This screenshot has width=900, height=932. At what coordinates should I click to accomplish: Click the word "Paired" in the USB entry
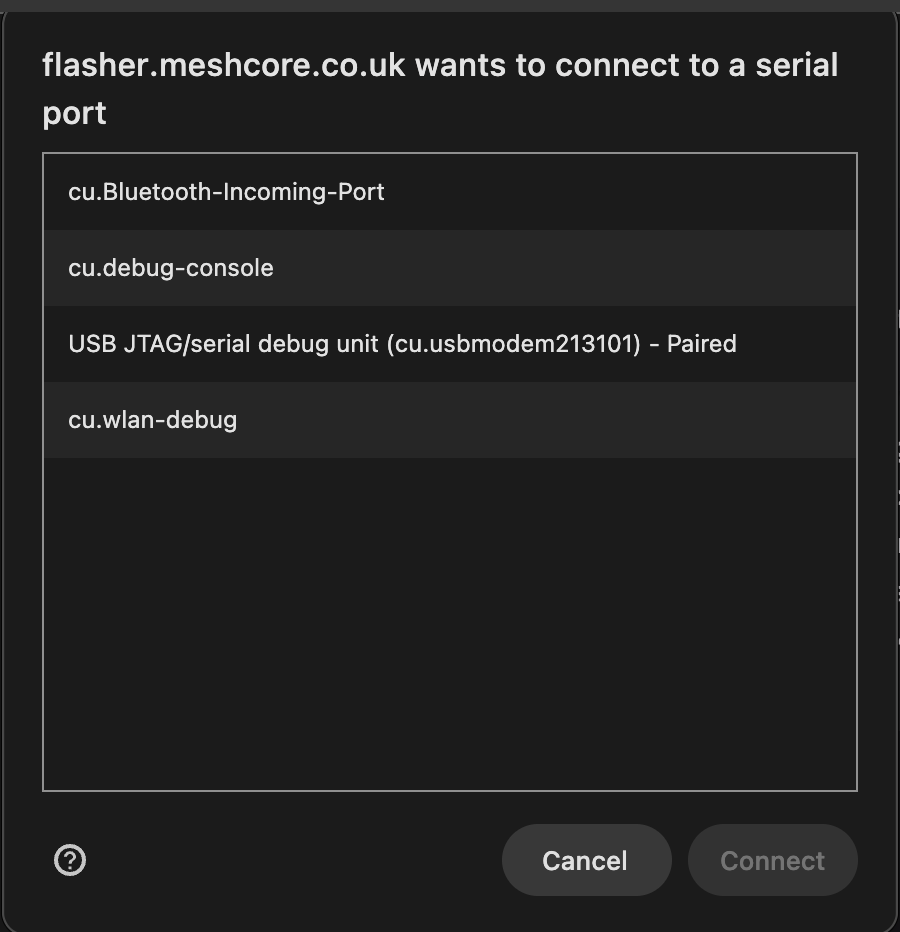[x=701, y=344]
